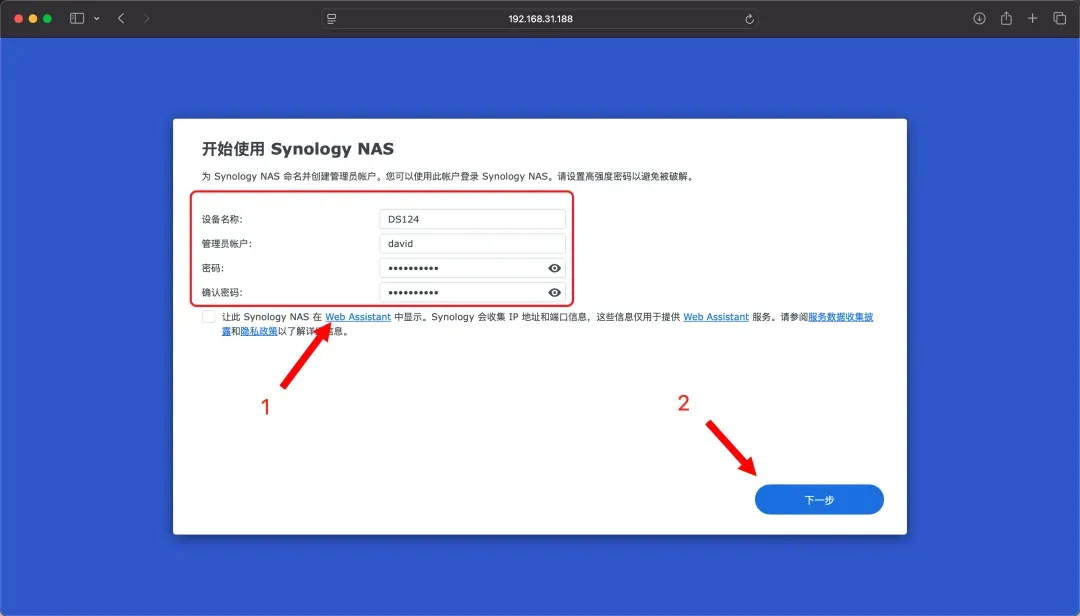This screenshot has width=1080, height=616.
Task: Open the 服务数据收集披露 link
Action: point(840,317)
